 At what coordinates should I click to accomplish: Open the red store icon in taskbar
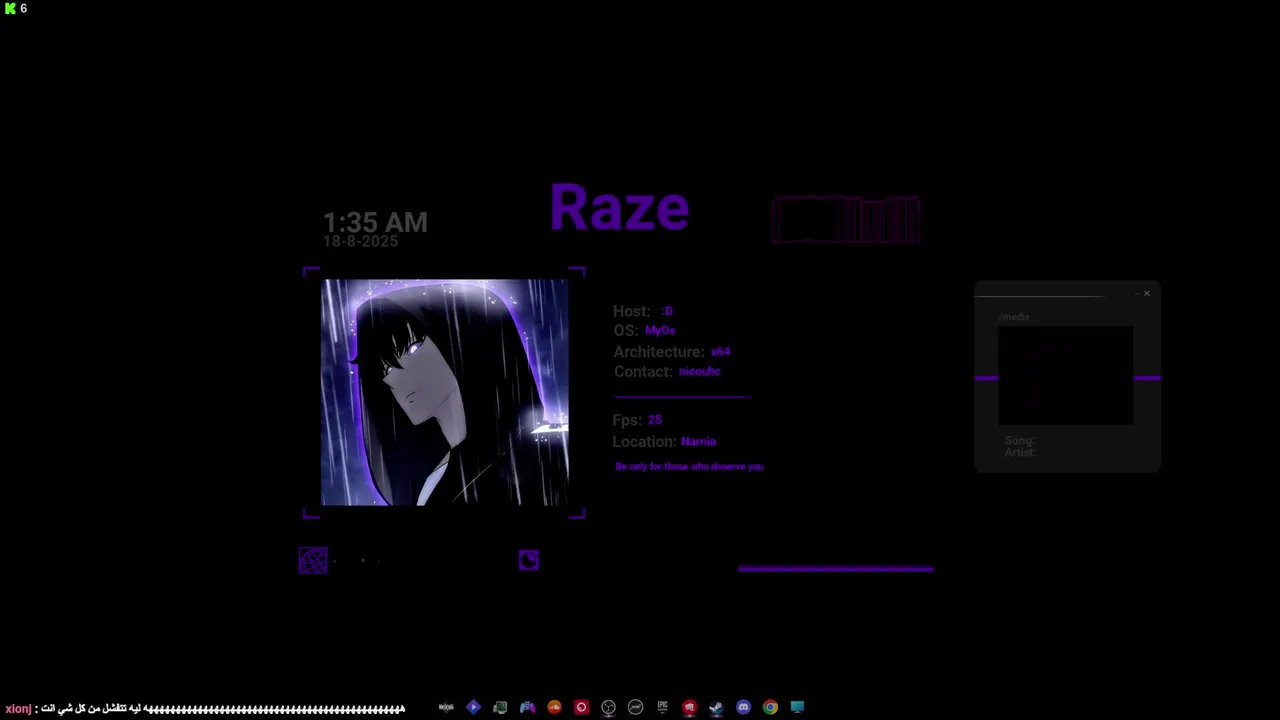click(689, 707)
